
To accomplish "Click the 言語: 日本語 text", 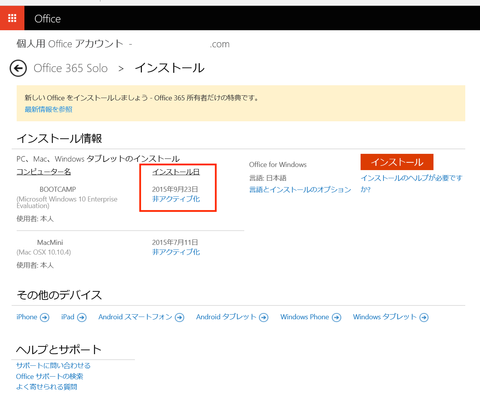I will click(268, 178).
